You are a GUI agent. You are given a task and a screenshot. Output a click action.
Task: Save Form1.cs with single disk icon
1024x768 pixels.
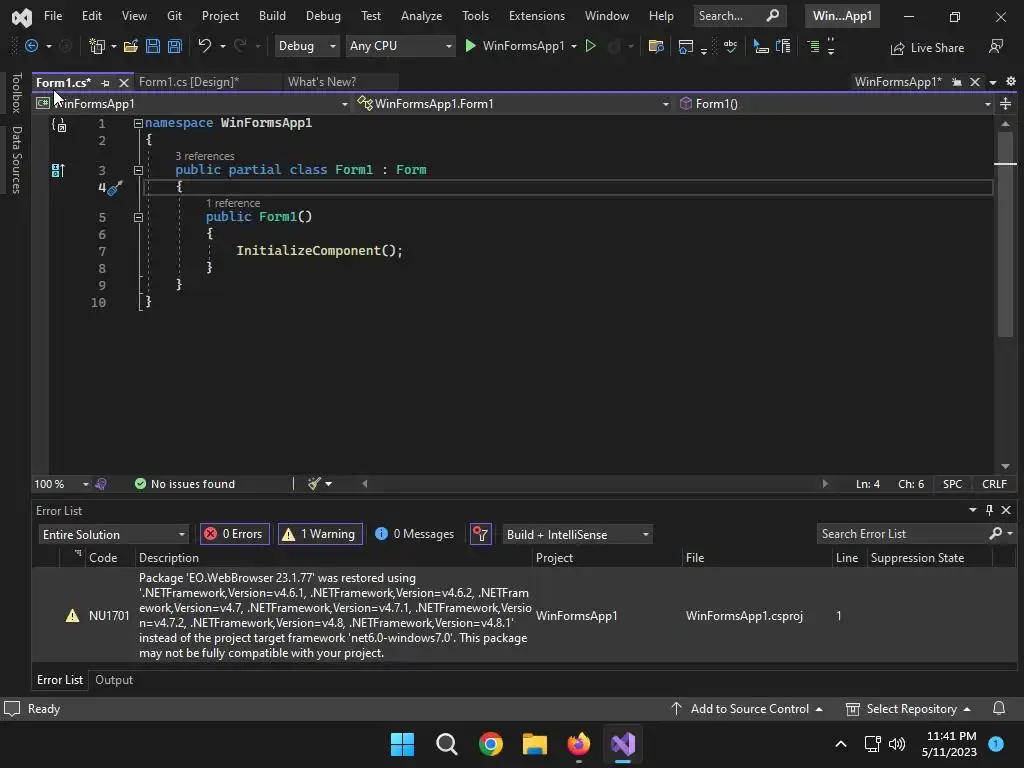tap(153, 46)
